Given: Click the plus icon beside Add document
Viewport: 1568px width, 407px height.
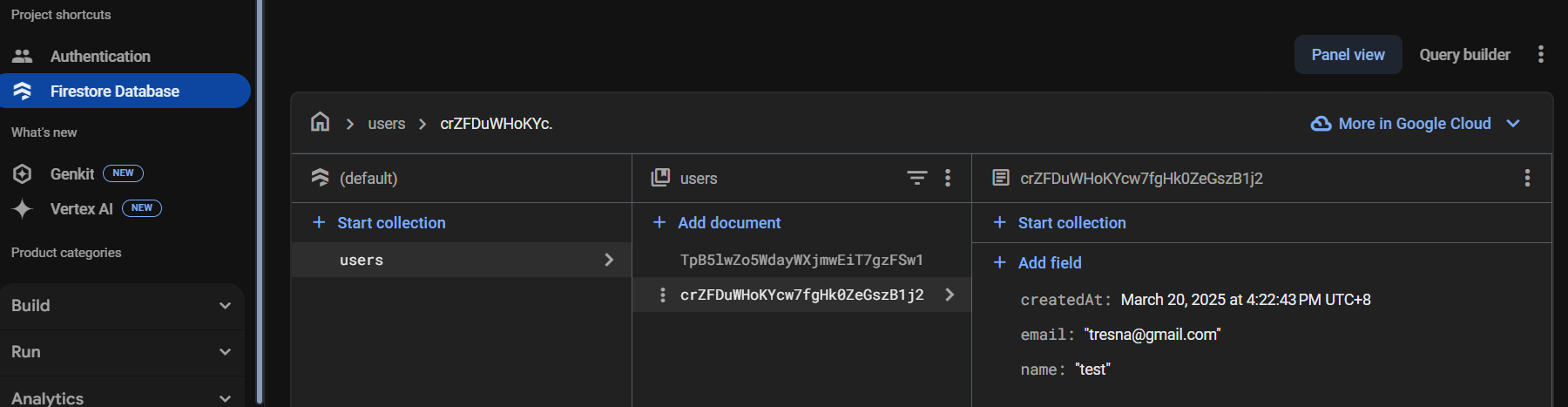Looking at the screenshot, I should [659, 222].
